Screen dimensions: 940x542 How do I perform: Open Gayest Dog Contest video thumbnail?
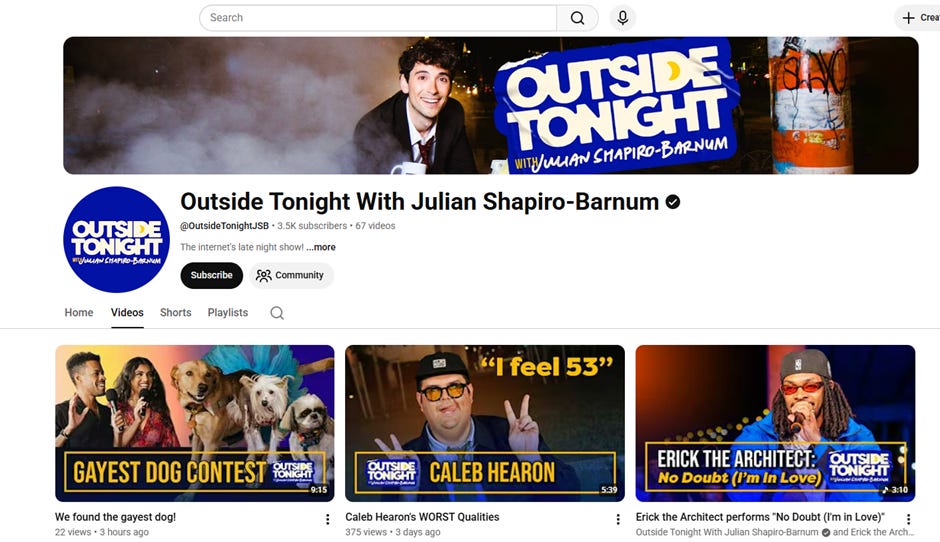pos(195,423)
